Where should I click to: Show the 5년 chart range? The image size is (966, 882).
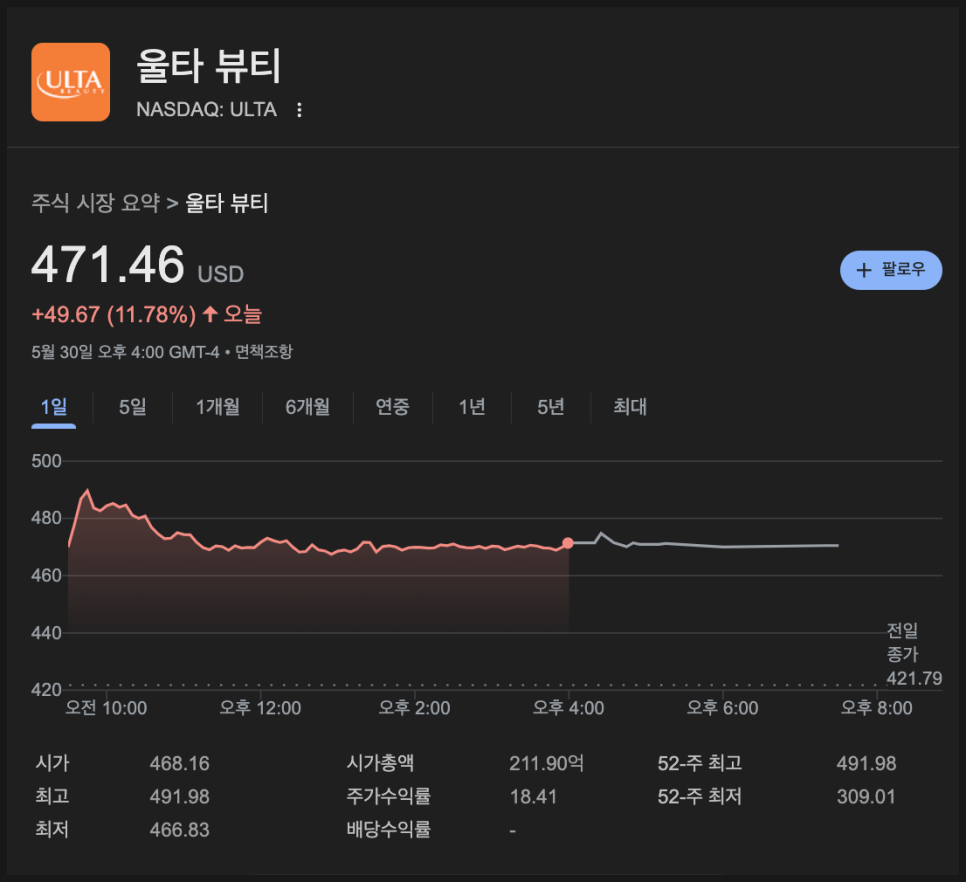[551, 407]
